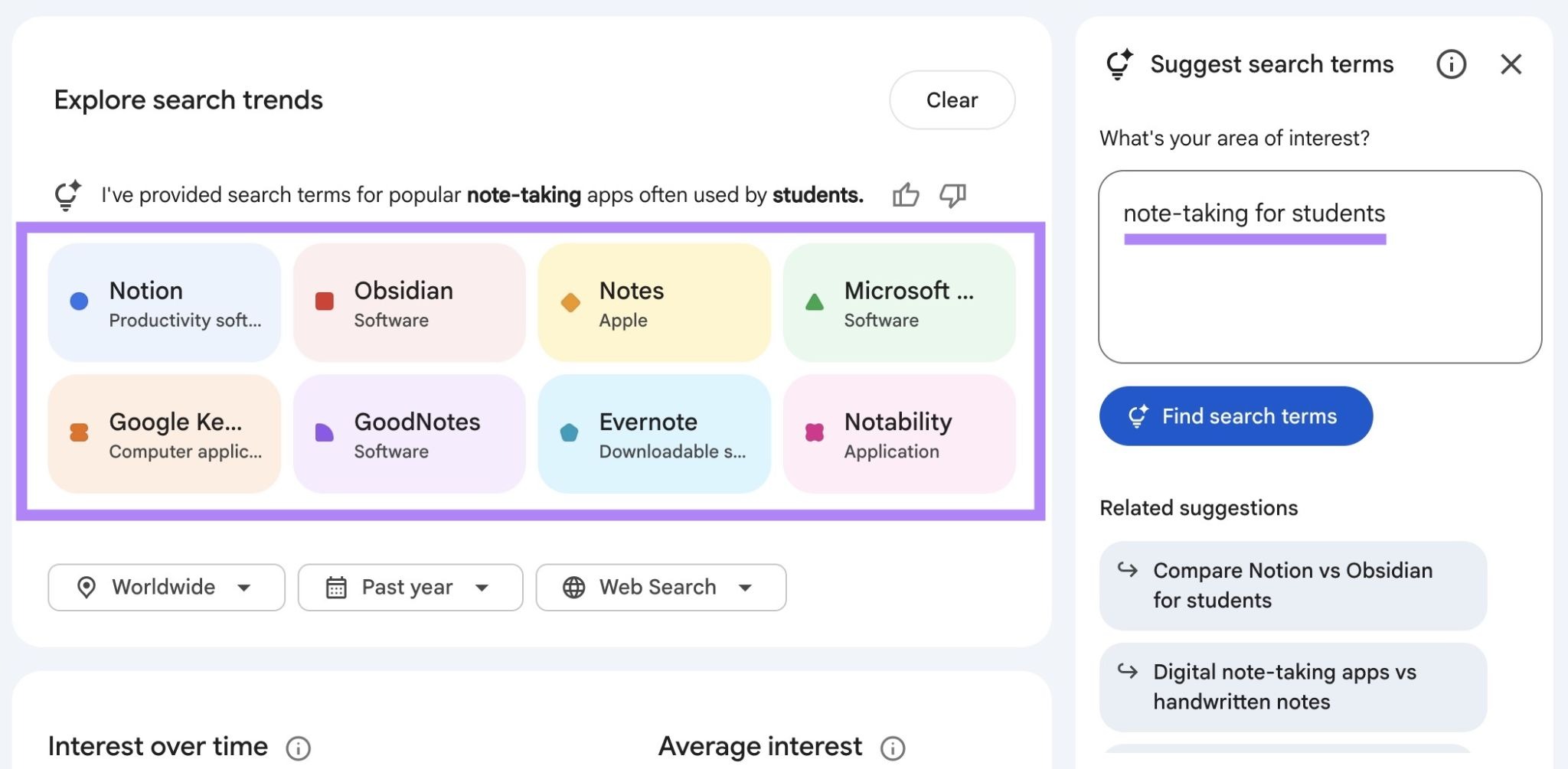Click the globe icon in Web Search filter
1568x769 pixels.
(x=573, y=587)
